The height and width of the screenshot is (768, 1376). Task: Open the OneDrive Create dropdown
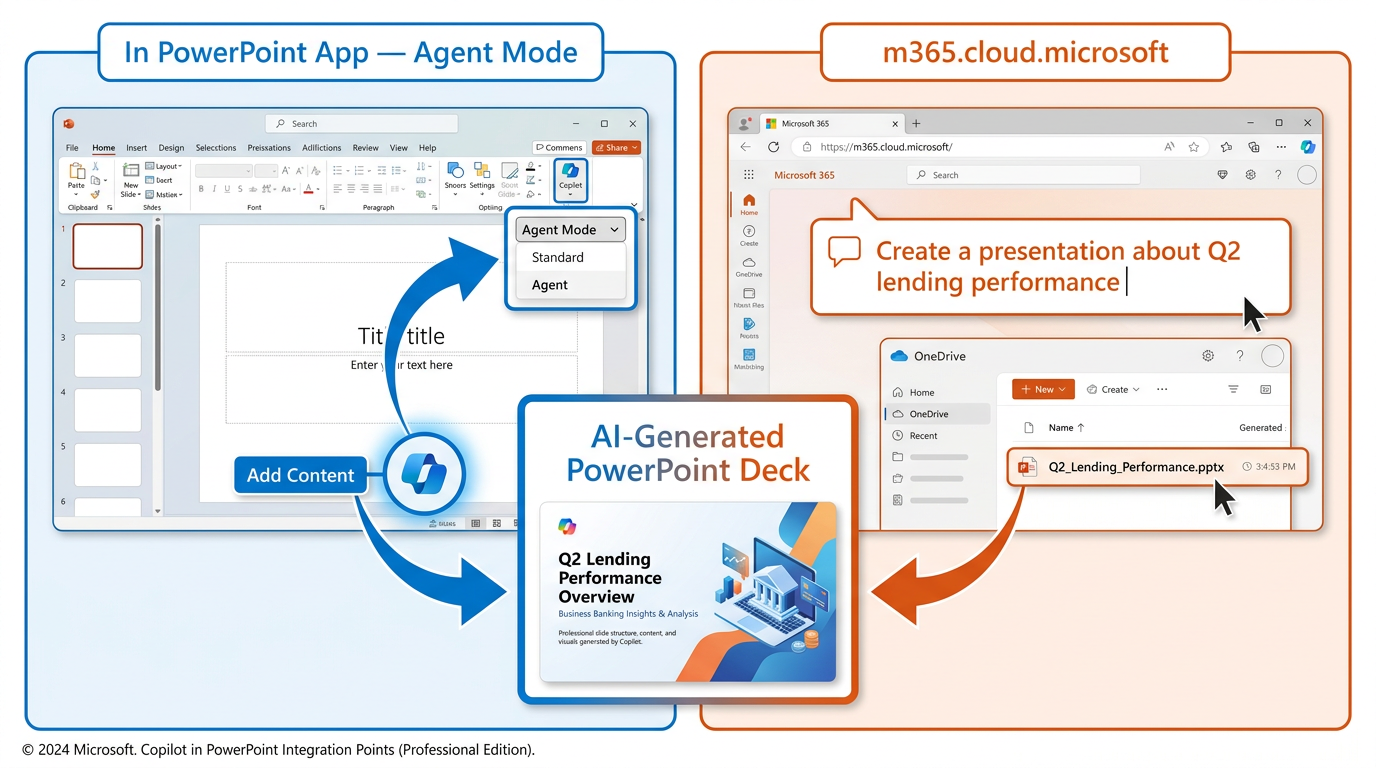click(x=1113, y=389)
